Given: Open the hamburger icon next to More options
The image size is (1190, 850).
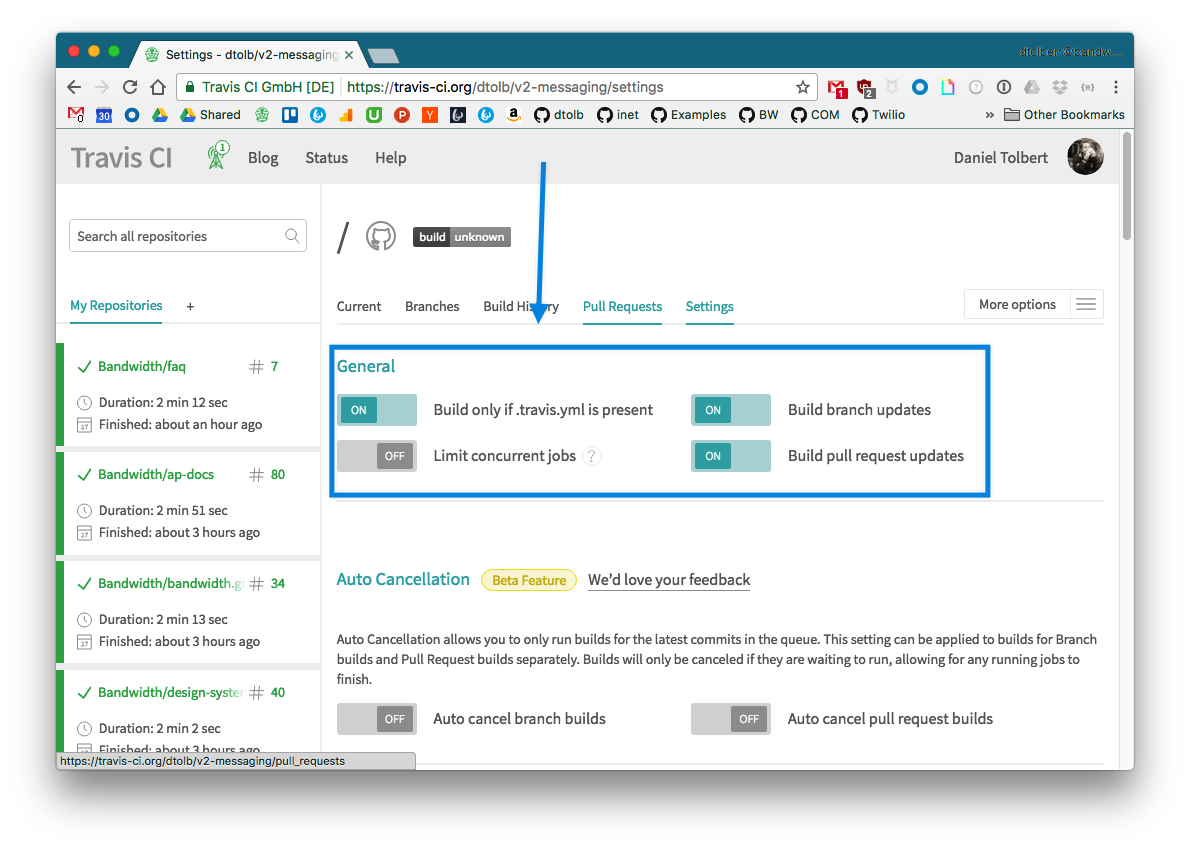Looking at the screenshot, I should [1086, 304].
